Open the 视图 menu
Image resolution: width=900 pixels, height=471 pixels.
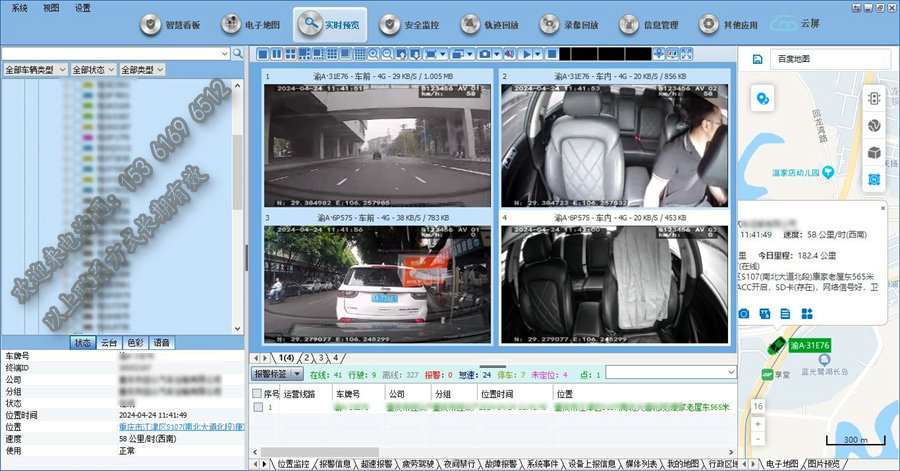pos(52,7)
